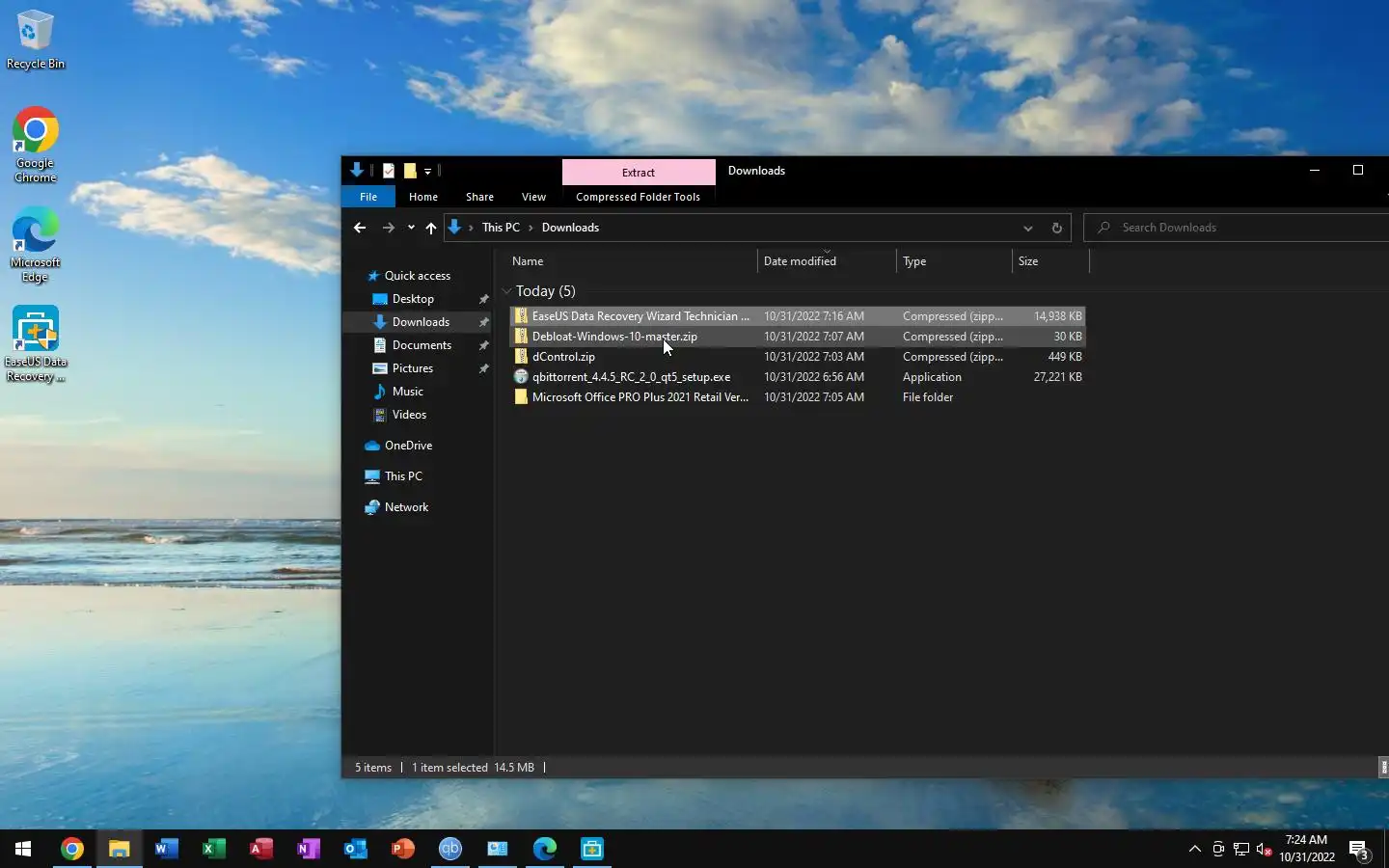Switch to the View ribbon tab
1389x868 pixels.
coord(533,197)
